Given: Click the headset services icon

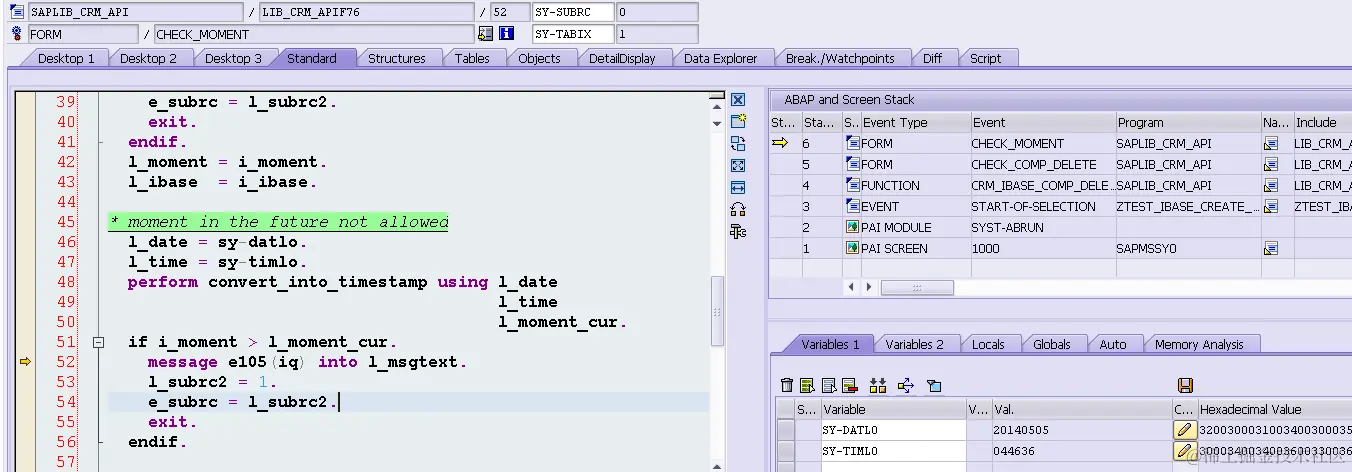Looking at the screenshot, I should tap(738, 209).
